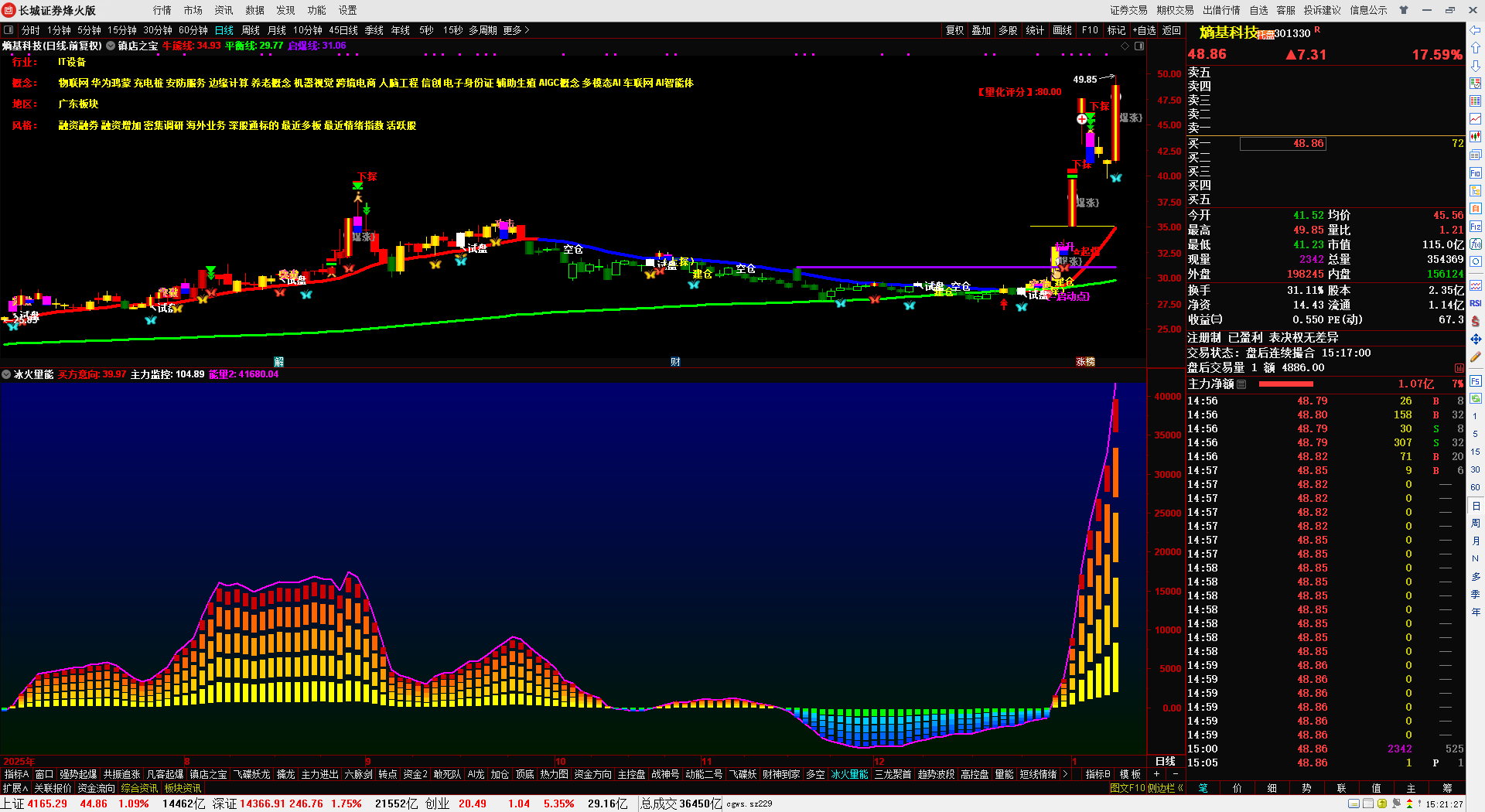
Task: Open the 标记 marker dropdown
Action: pos(1116,30)
